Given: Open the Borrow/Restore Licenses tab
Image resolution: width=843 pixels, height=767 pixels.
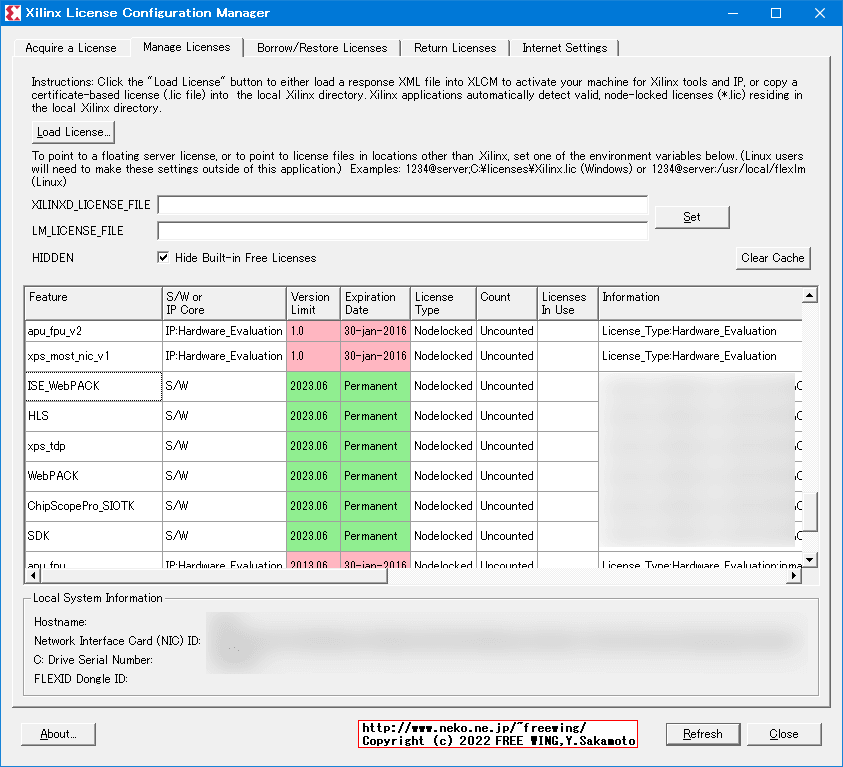Looking at the screenshot, I should pos(321,48).
